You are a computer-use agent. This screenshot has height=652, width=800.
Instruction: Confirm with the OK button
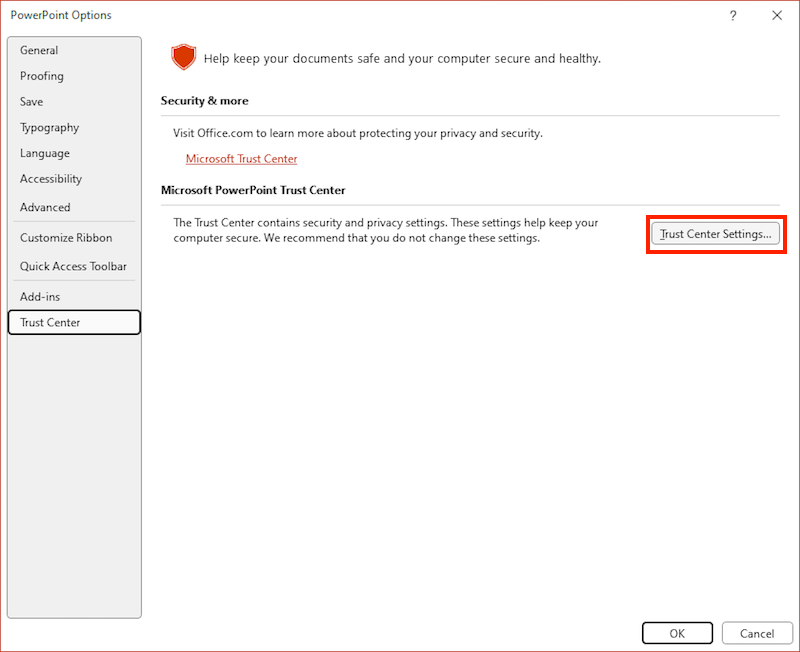click(677, 633)
